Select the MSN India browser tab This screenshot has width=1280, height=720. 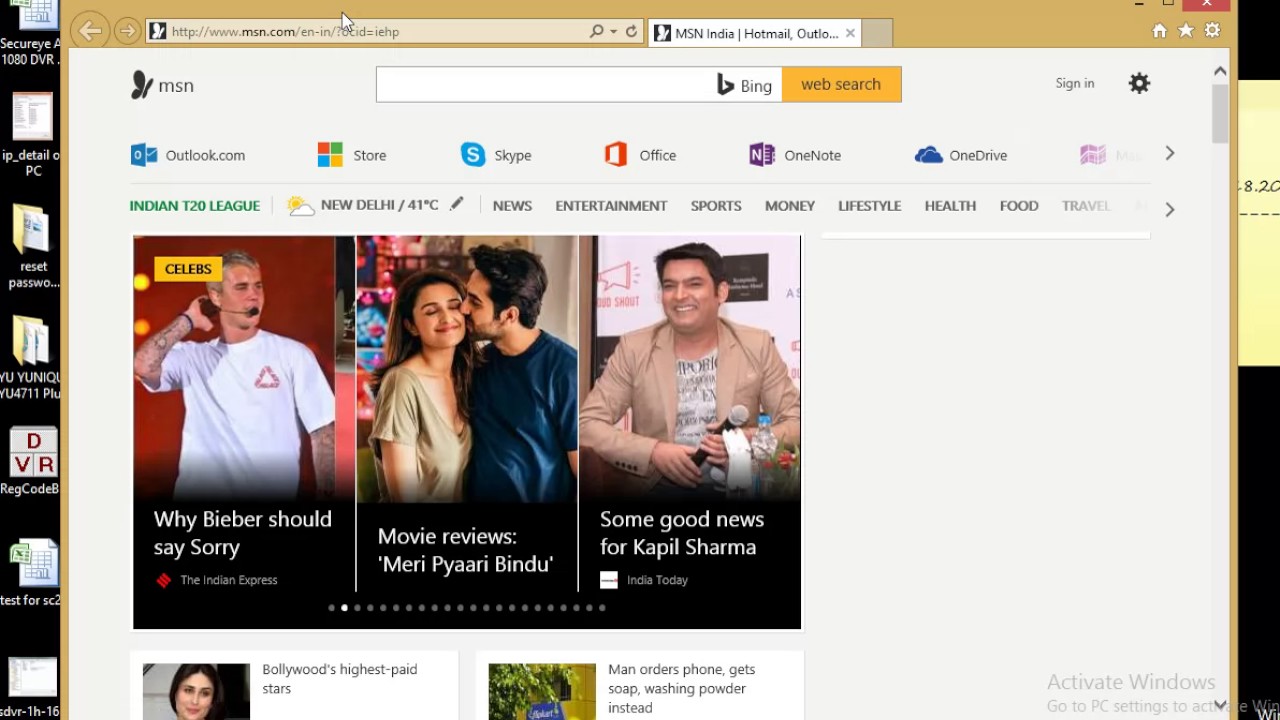[755, 33]
